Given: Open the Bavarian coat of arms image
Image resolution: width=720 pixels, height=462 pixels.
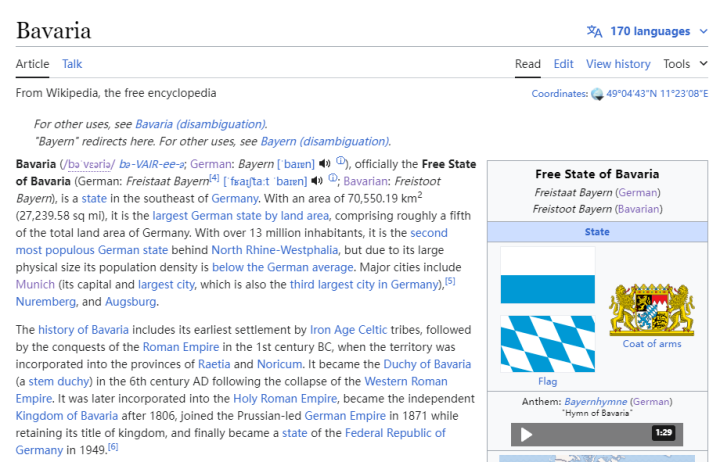Looking at the screenshot, I should click(651, 308).
